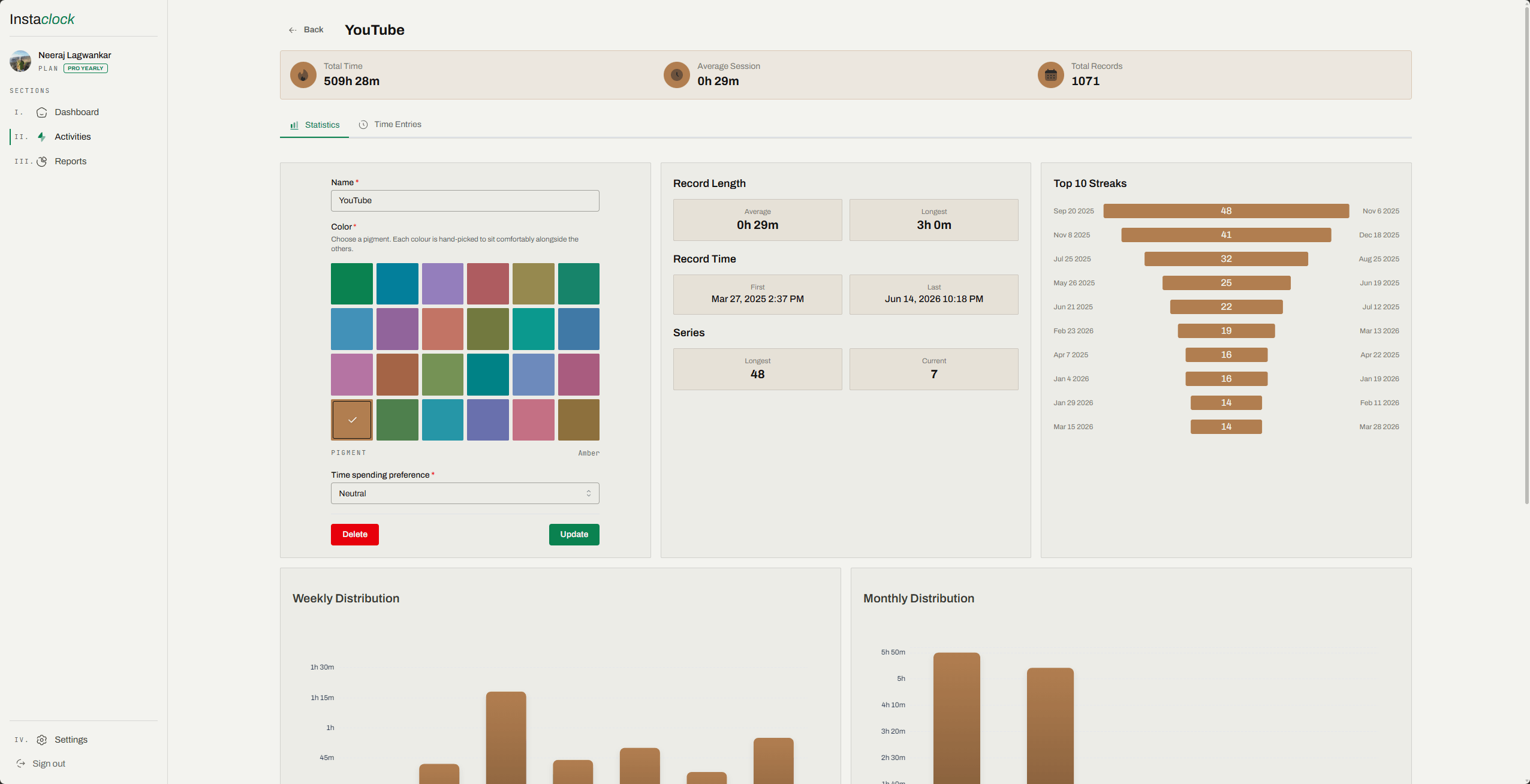The width and height of the screenshot is (1530, 784).
Task: Pick the salmon coral swatch in second row
Action: tap(442, 329)
